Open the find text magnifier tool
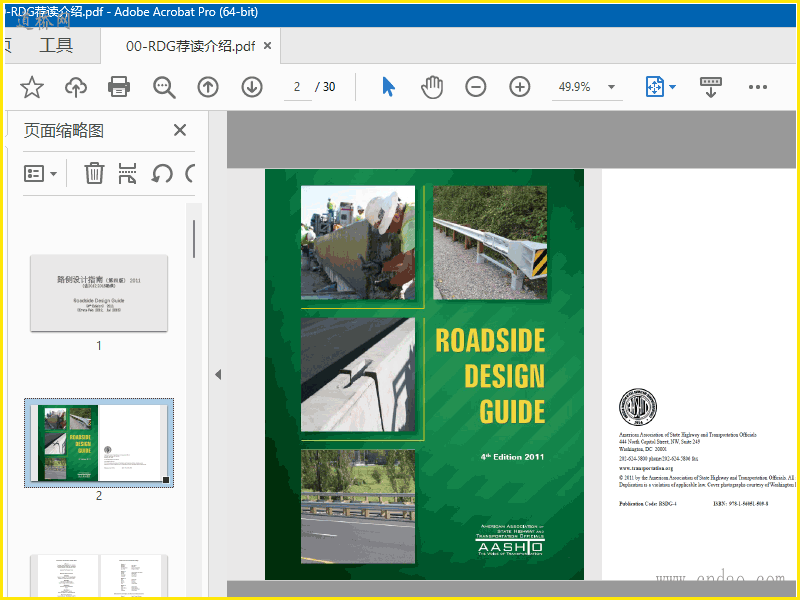800x600 pixels. pos(164,87)
